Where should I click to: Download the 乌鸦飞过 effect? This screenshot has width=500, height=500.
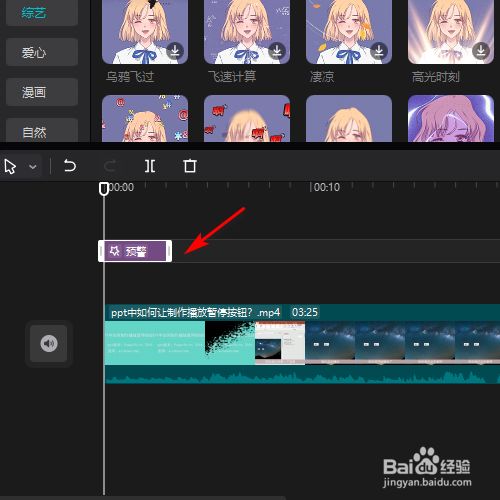click(x=175, y=51)
